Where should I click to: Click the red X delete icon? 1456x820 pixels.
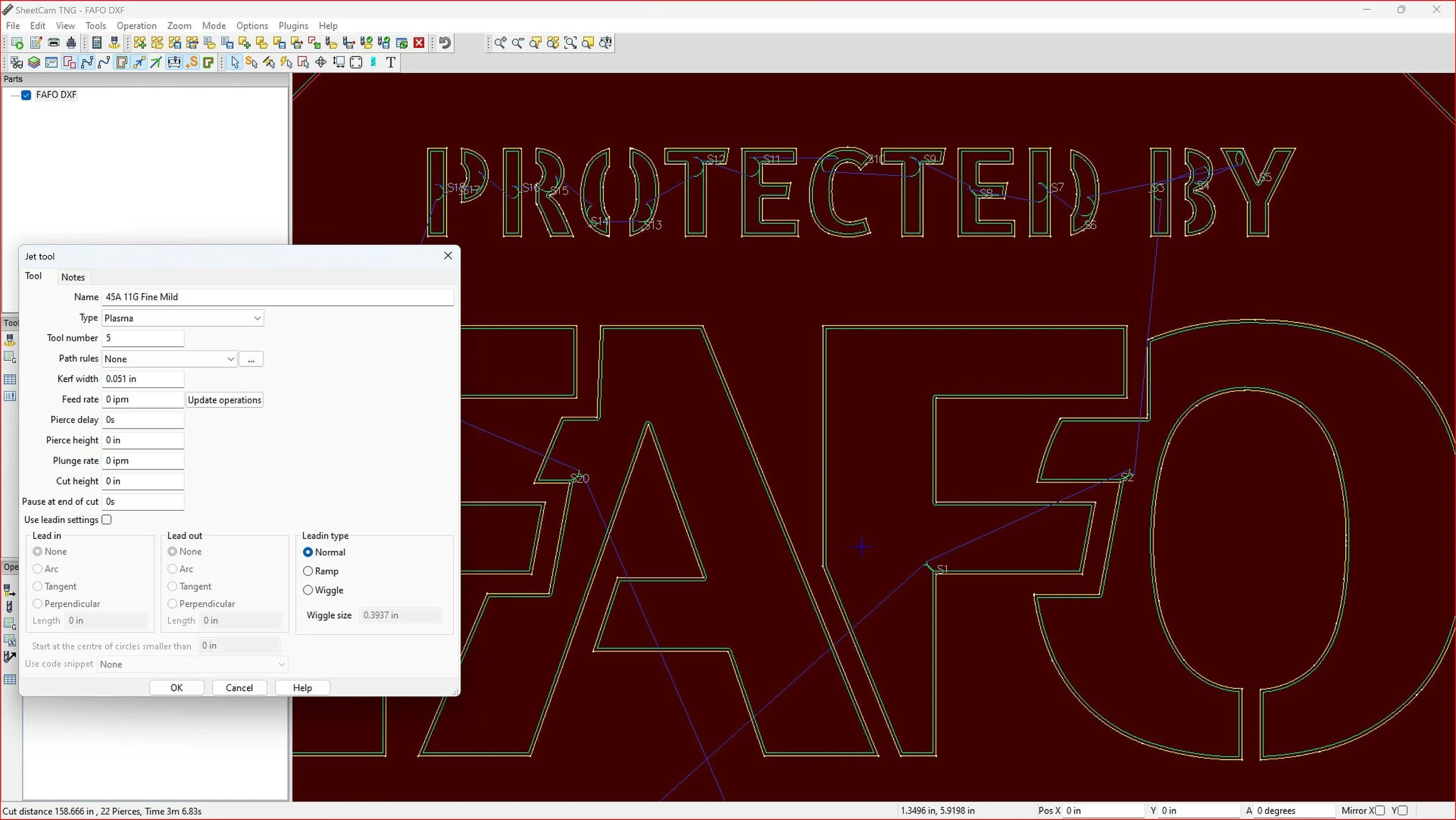pyautogui.click(x=419, y=43)
